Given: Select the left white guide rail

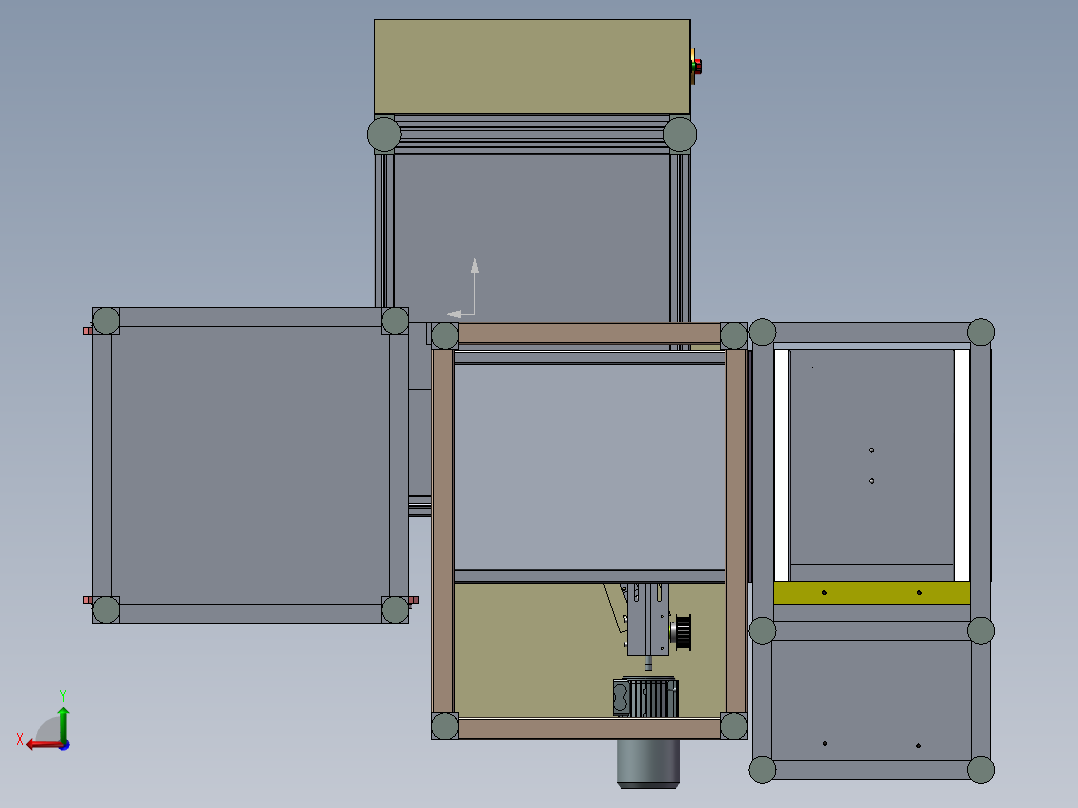Looking at the screenshot, I should 781,466.
